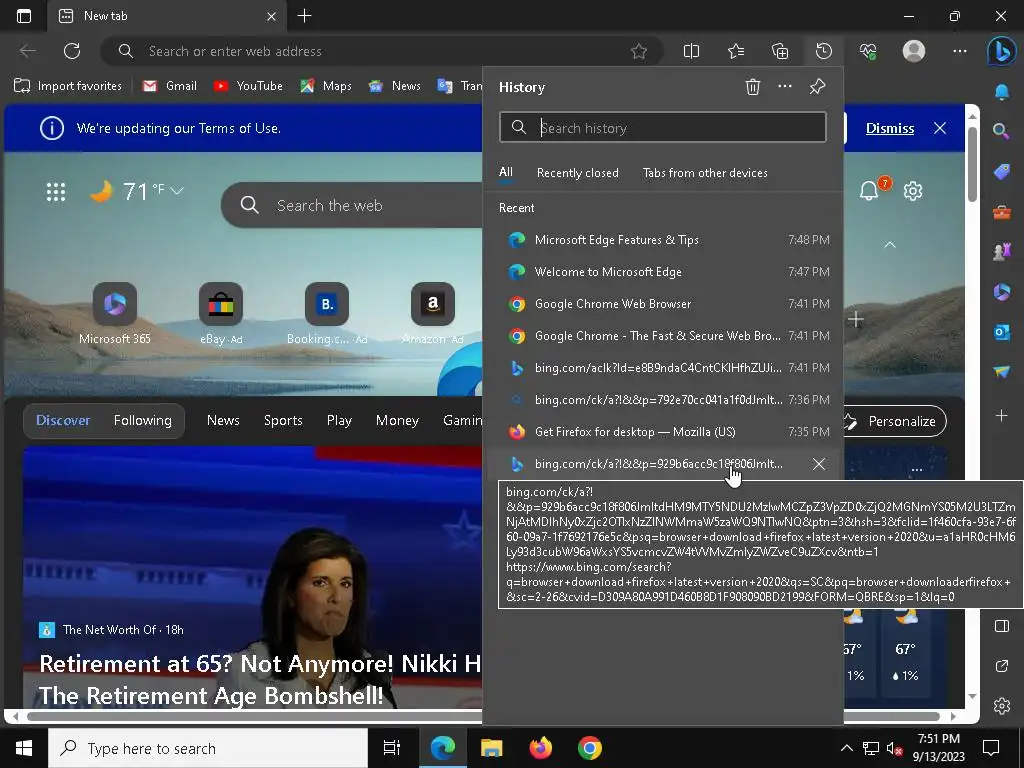The image size is (1024, 768).
Task: Open Google Chrome Web Browser history entry
Action: (x=664, y=304)
